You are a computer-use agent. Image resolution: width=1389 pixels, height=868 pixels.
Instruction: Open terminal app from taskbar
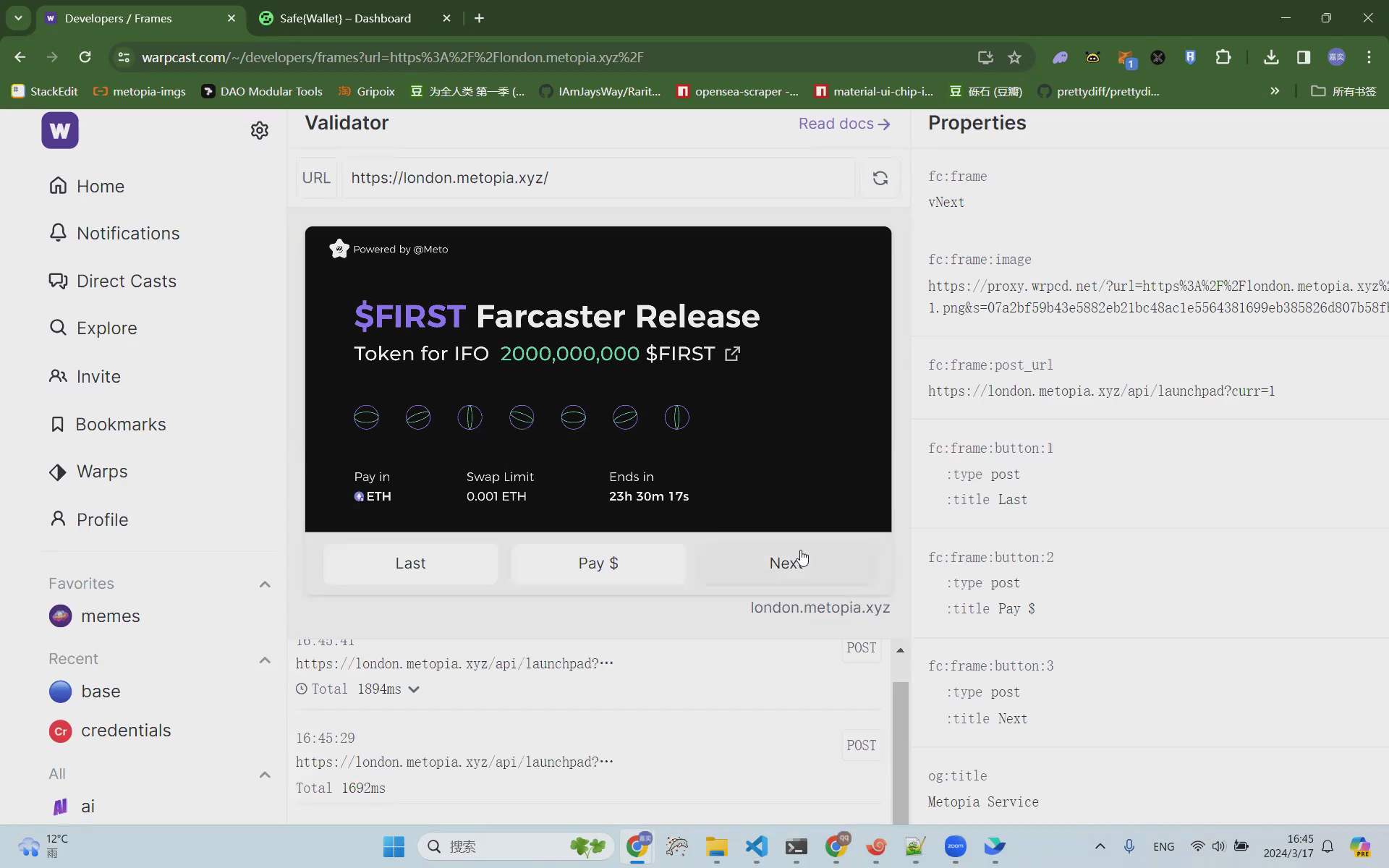pyautogui.click(x=796, y=846)
